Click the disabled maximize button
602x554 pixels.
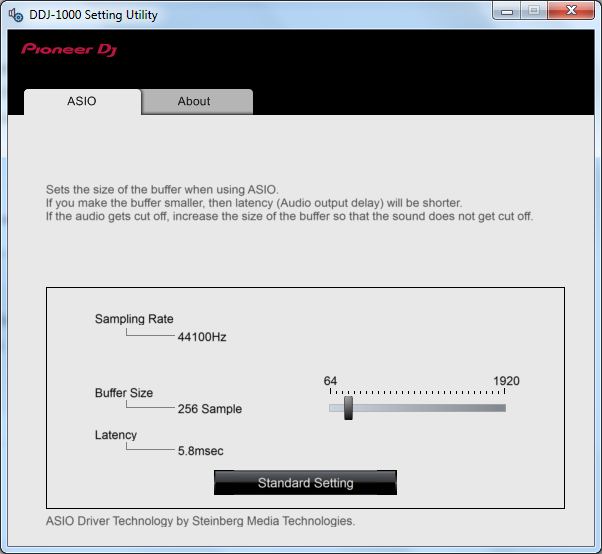point(534,11)
